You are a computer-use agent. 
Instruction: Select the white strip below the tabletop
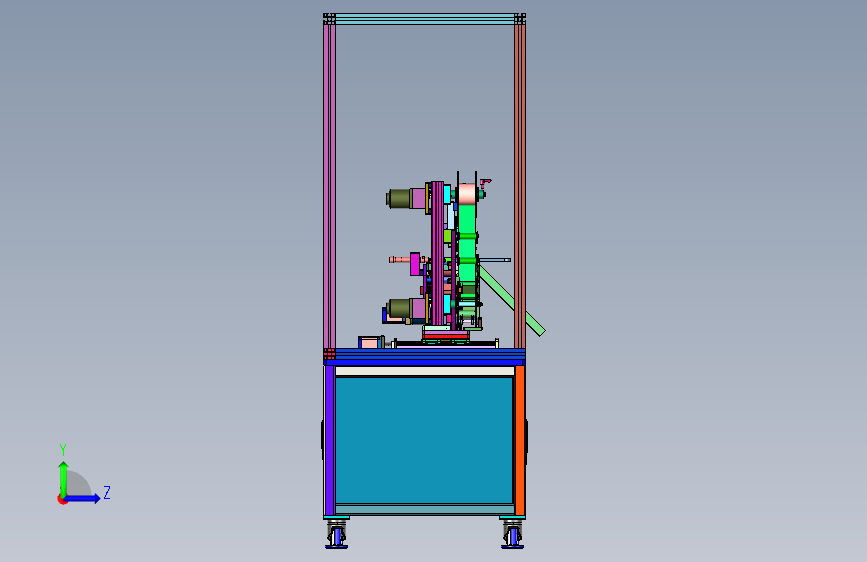click(x=424, y=372)
